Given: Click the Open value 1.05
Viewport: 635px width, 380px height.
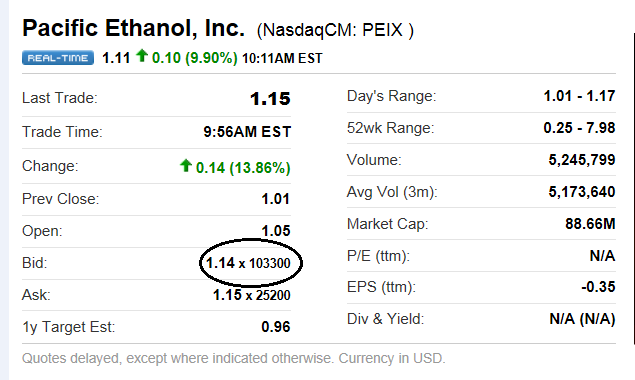Looking at the screenshot, I should tap(276, 231).
